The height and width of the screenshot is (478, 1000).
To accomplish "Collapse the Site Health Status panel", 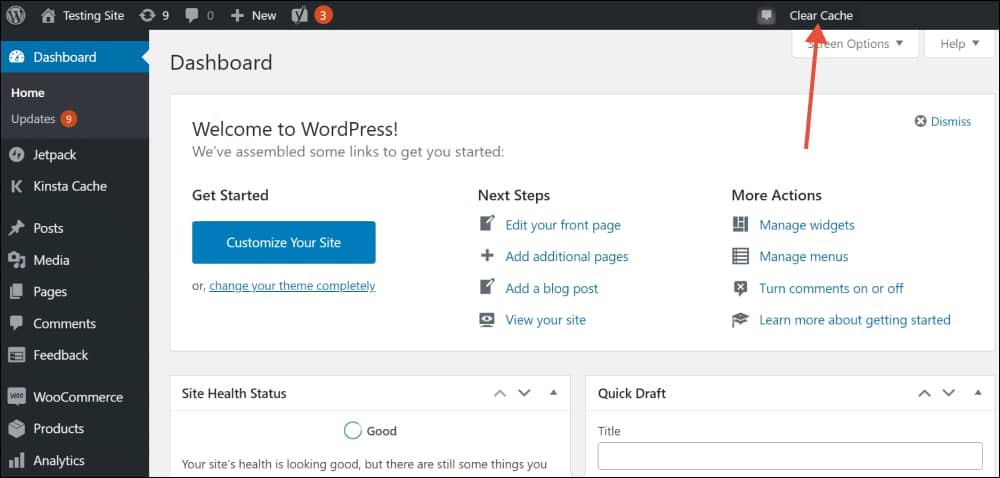I will click(554, 393).
